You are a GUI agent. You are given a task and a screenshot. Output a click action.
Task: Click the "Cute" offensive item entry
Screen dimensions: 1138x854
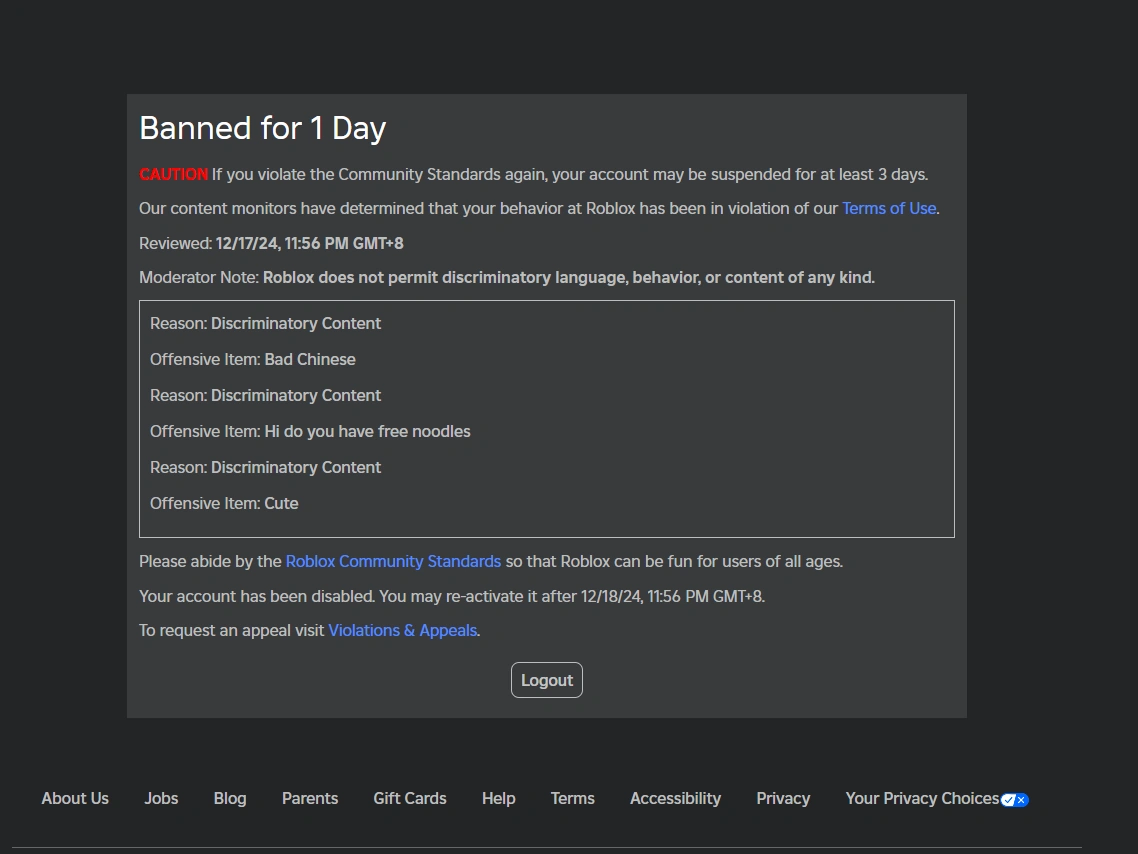281,503
